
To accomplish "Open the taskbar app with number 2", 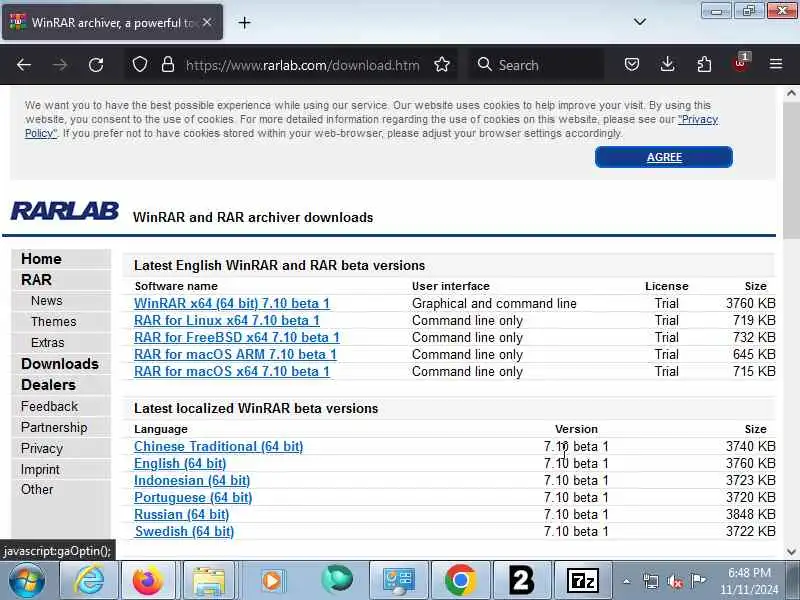I will coord(522,581).
